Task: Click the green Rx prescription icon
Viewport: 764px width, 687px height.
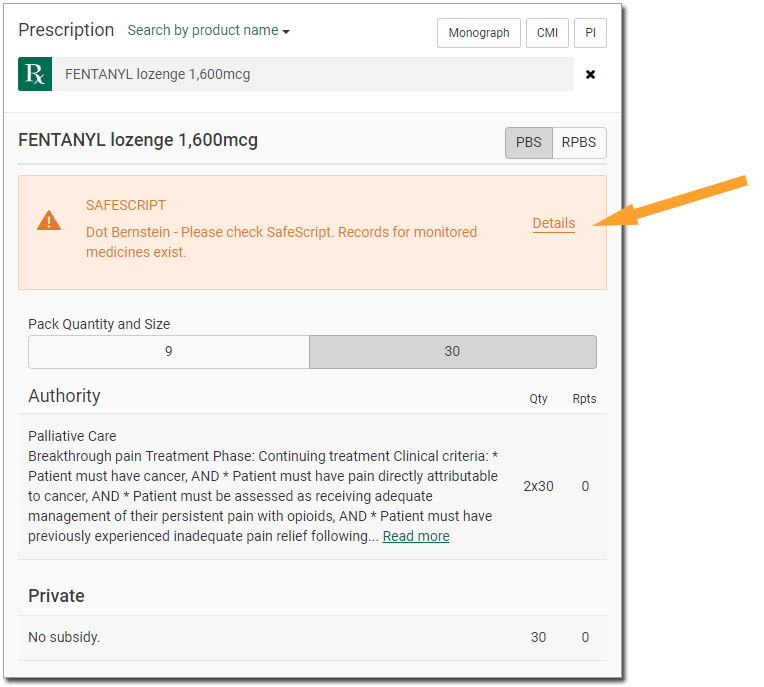Action: coord(35,74)
